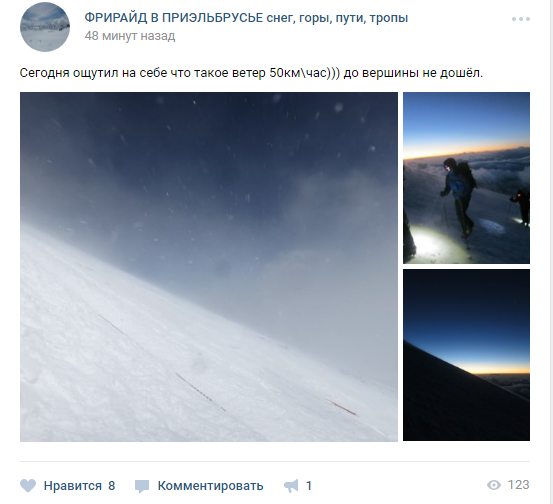Open the climber with headlamp photo
This screenshot has width=553, height=504.
pyautogui.click(x=466, y=178)
